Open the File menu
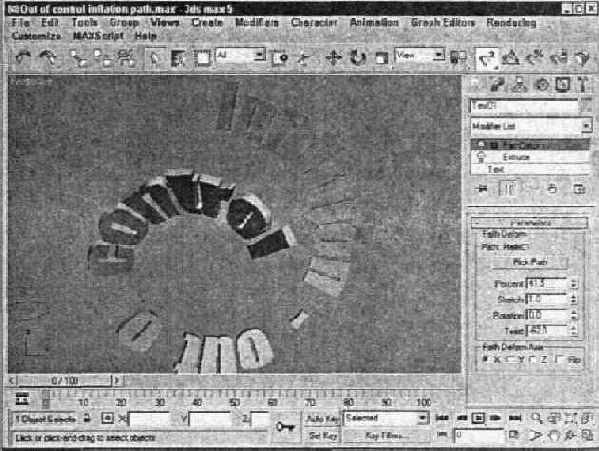 point(20,23)
